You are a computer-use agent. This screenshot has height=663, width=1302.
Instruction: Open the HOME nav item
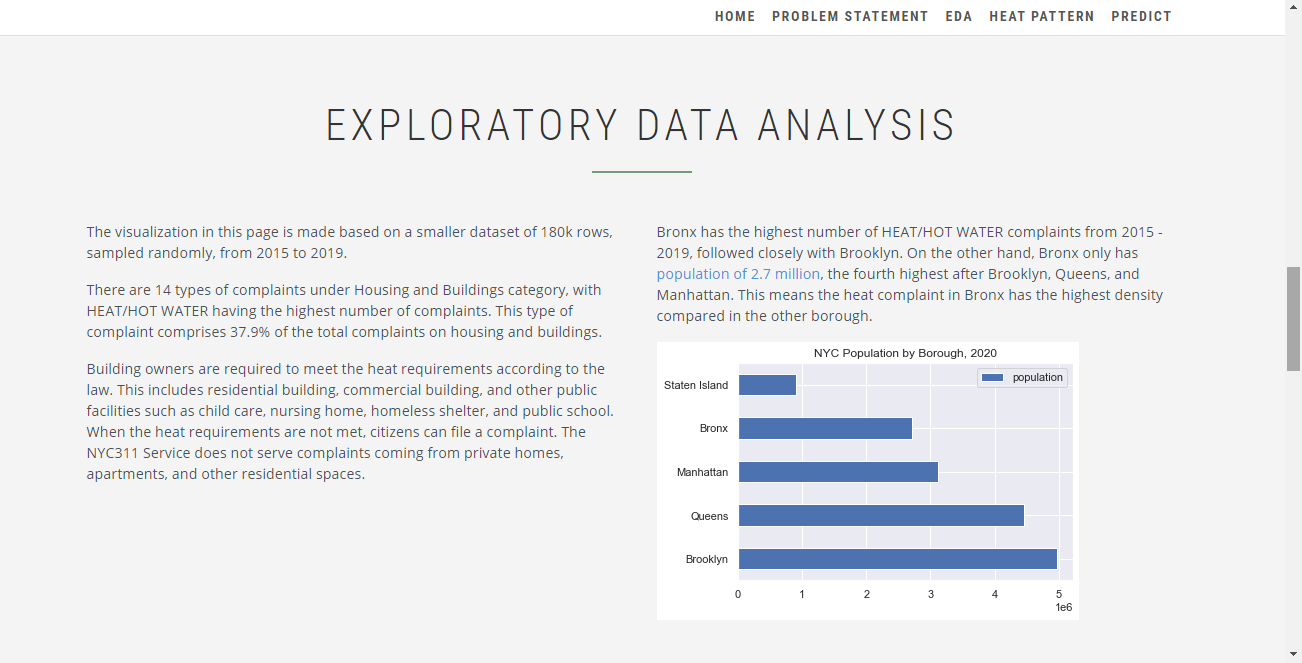735,16
